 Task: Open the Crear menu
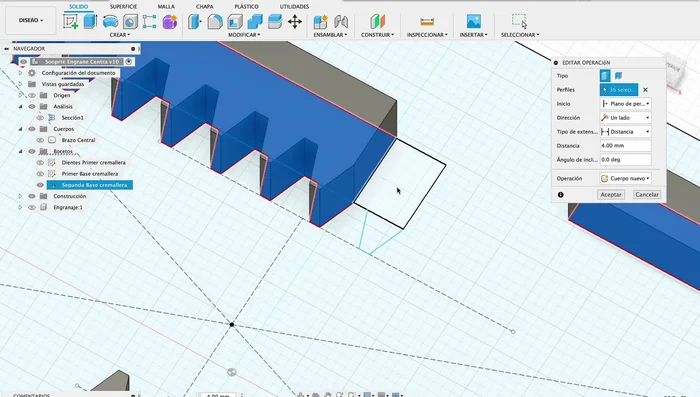click(x=120, y=35)
